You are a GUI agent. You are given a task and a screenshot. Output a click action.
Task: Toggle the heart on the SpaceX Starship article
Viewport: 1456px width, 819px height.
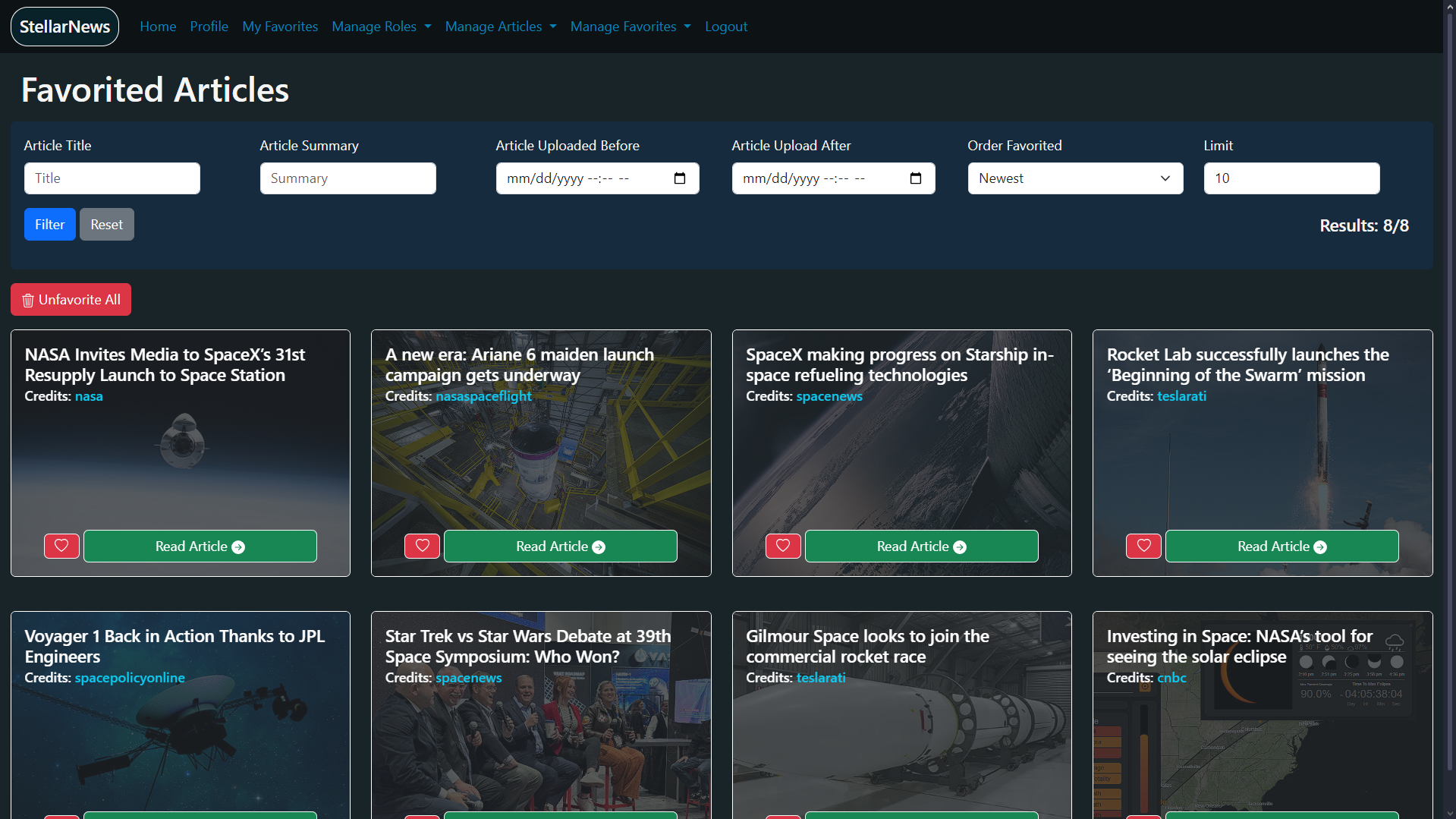coord(782,546)
